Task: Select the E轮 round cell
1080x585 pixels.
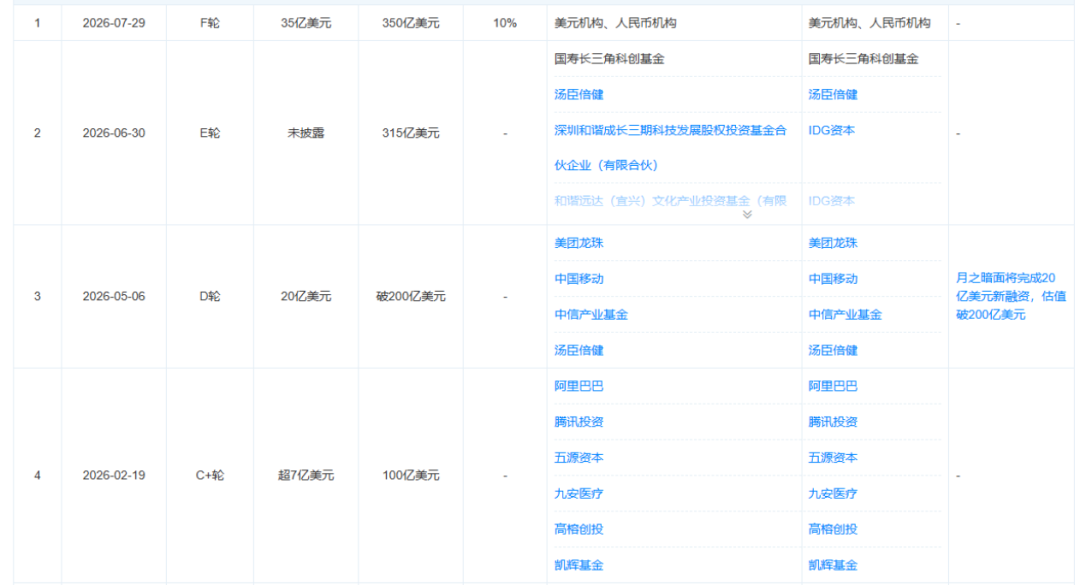Action: (x=210, y=133)
